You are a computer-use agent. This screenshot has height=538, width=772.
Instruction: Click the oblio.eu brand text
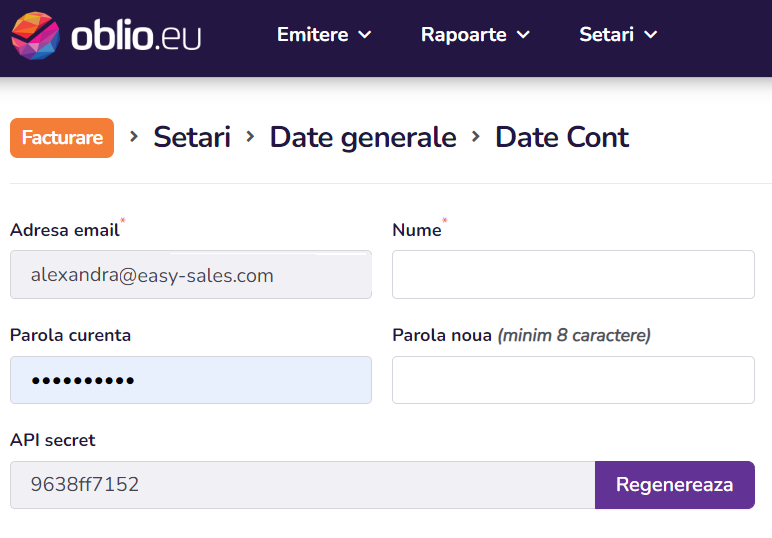(136, 35)
